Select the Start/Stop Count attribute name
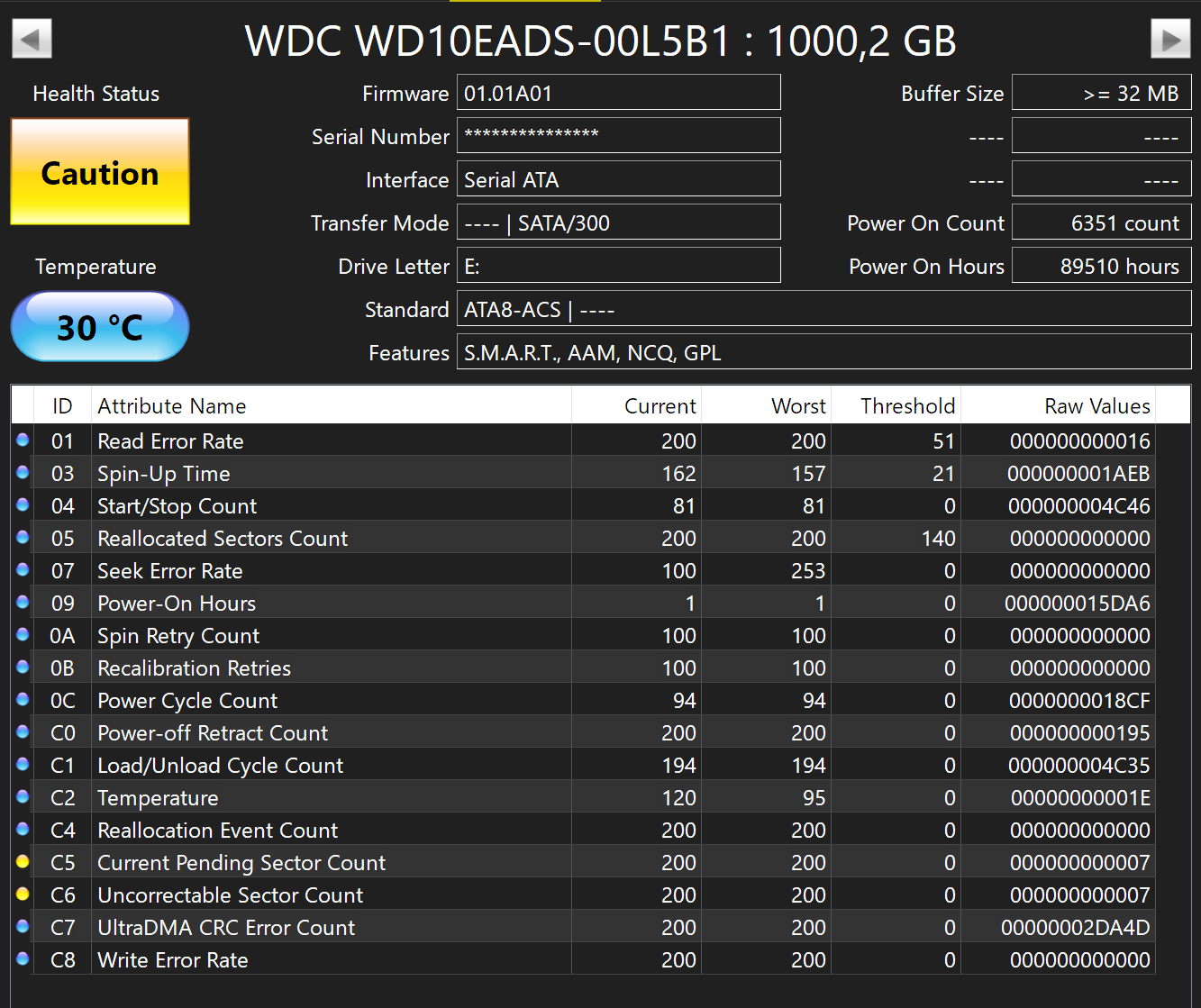Viewport: 1201px width, 1008px height. tap(177, 506)
